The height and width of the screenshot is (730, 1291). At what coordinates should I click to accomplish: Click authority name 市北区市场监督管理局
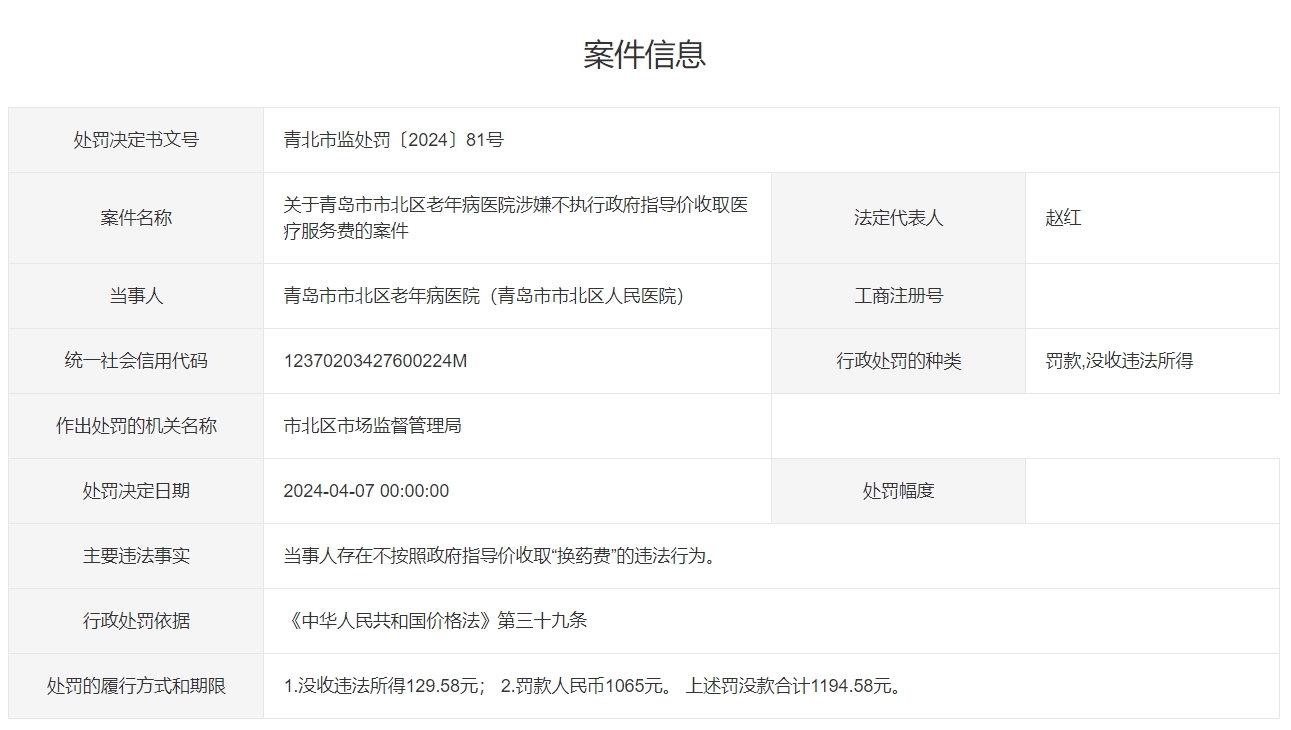coord(372,426)
